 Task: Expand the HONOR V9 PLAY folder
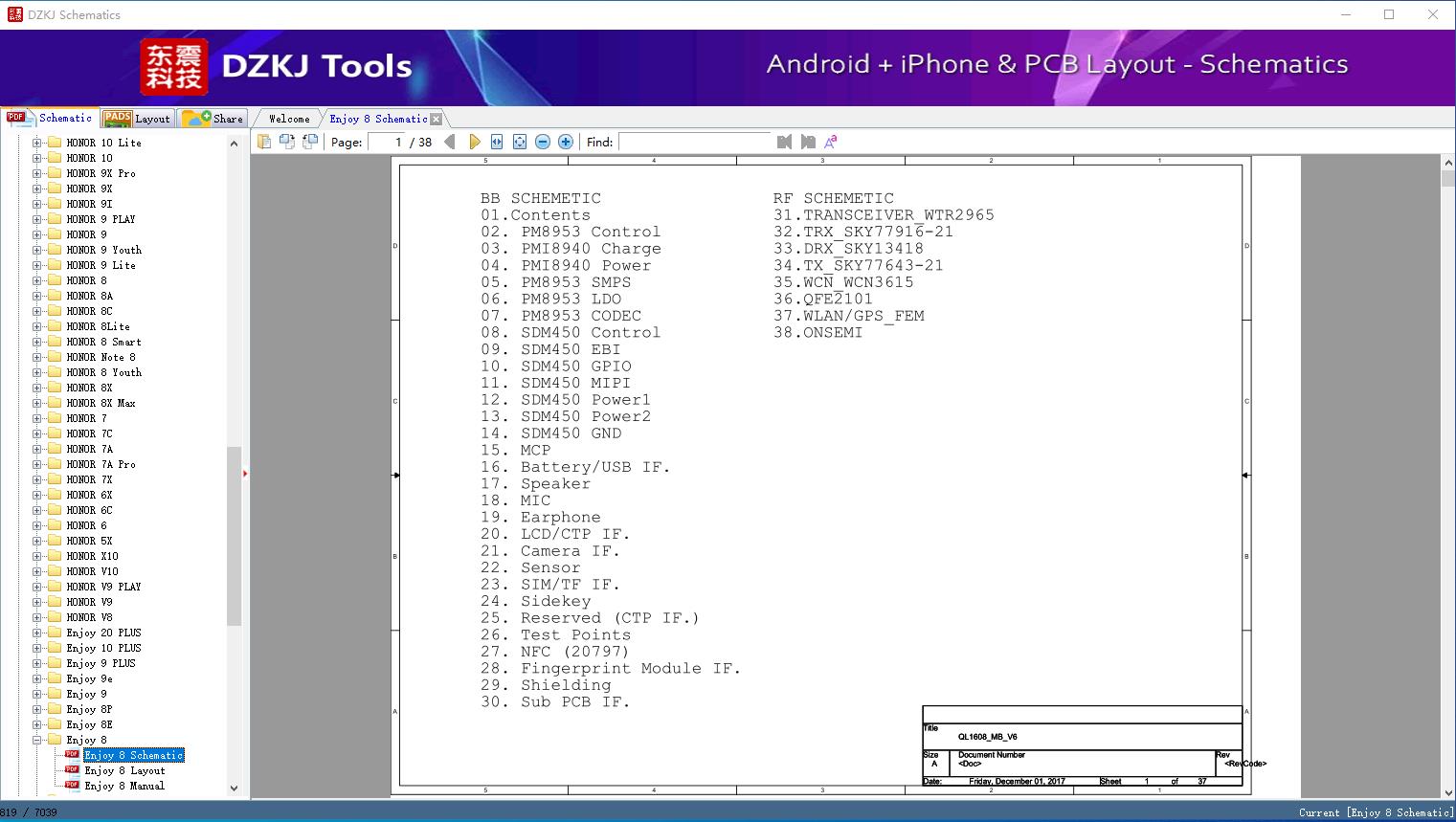(37, 587)
